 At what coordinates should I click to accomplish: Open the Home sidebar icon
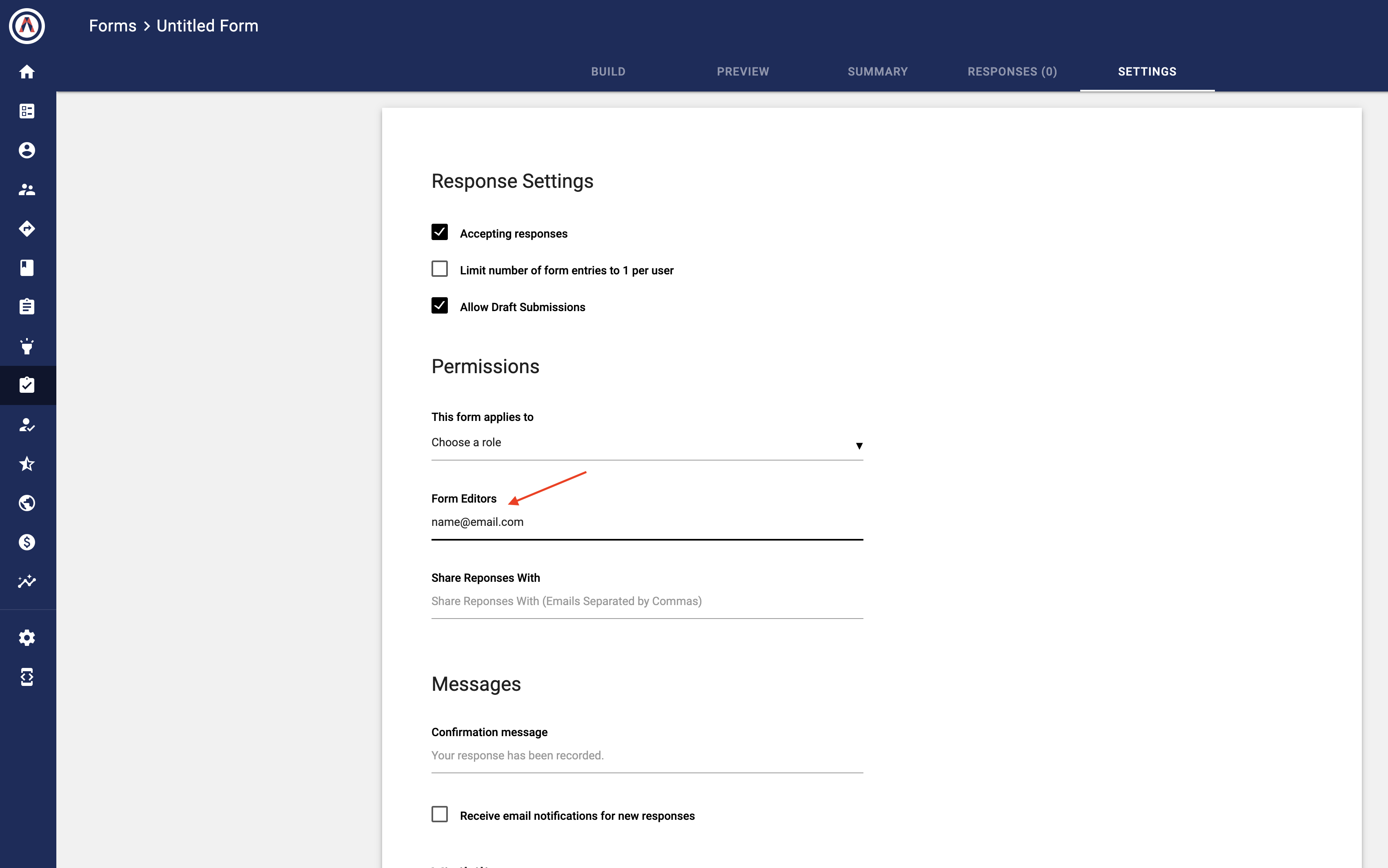[27, 72]
